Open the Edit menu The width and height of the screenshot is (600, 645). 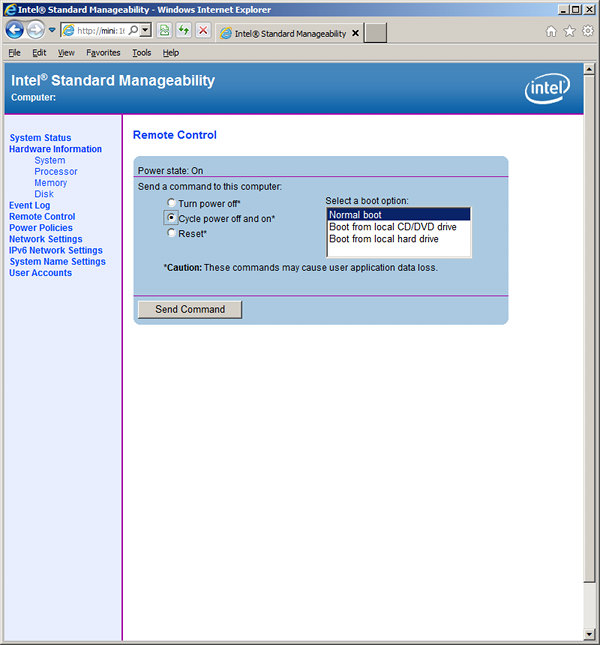(x=39, y=53)
